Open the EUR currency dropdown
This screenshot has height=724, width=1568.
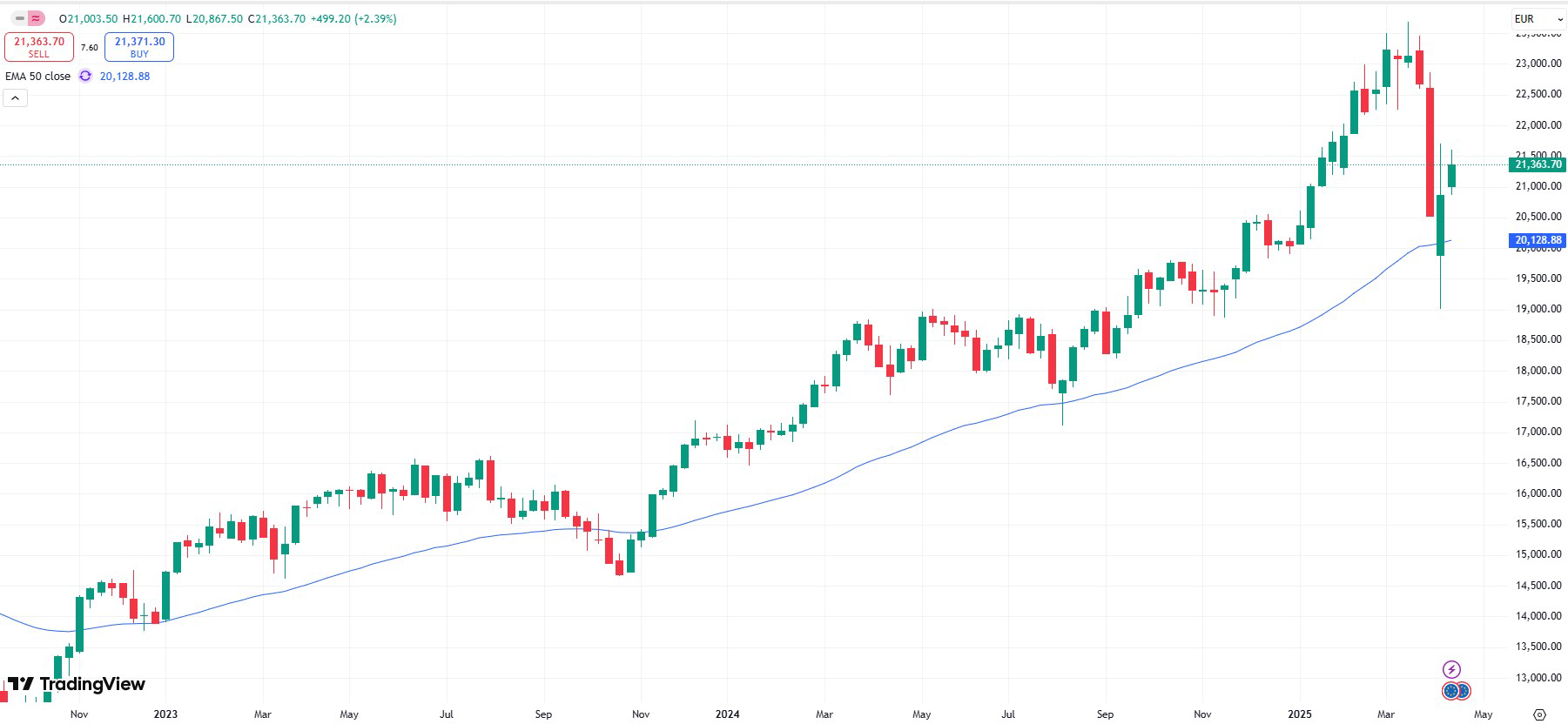click(x=1538, y=18)
